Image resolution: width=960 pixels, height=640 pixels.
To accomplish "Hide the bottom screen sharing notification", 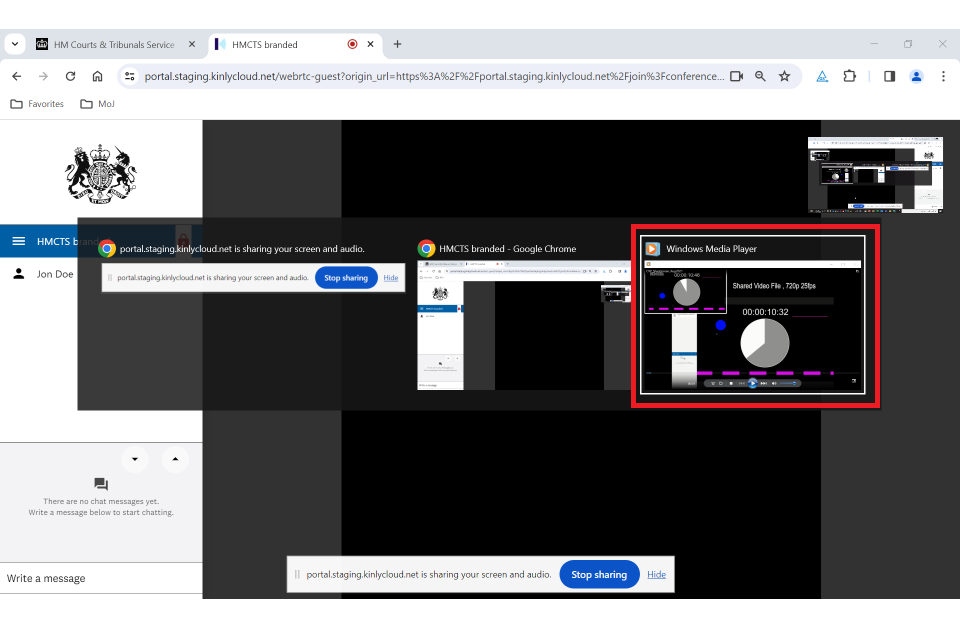I will (656, 575).
